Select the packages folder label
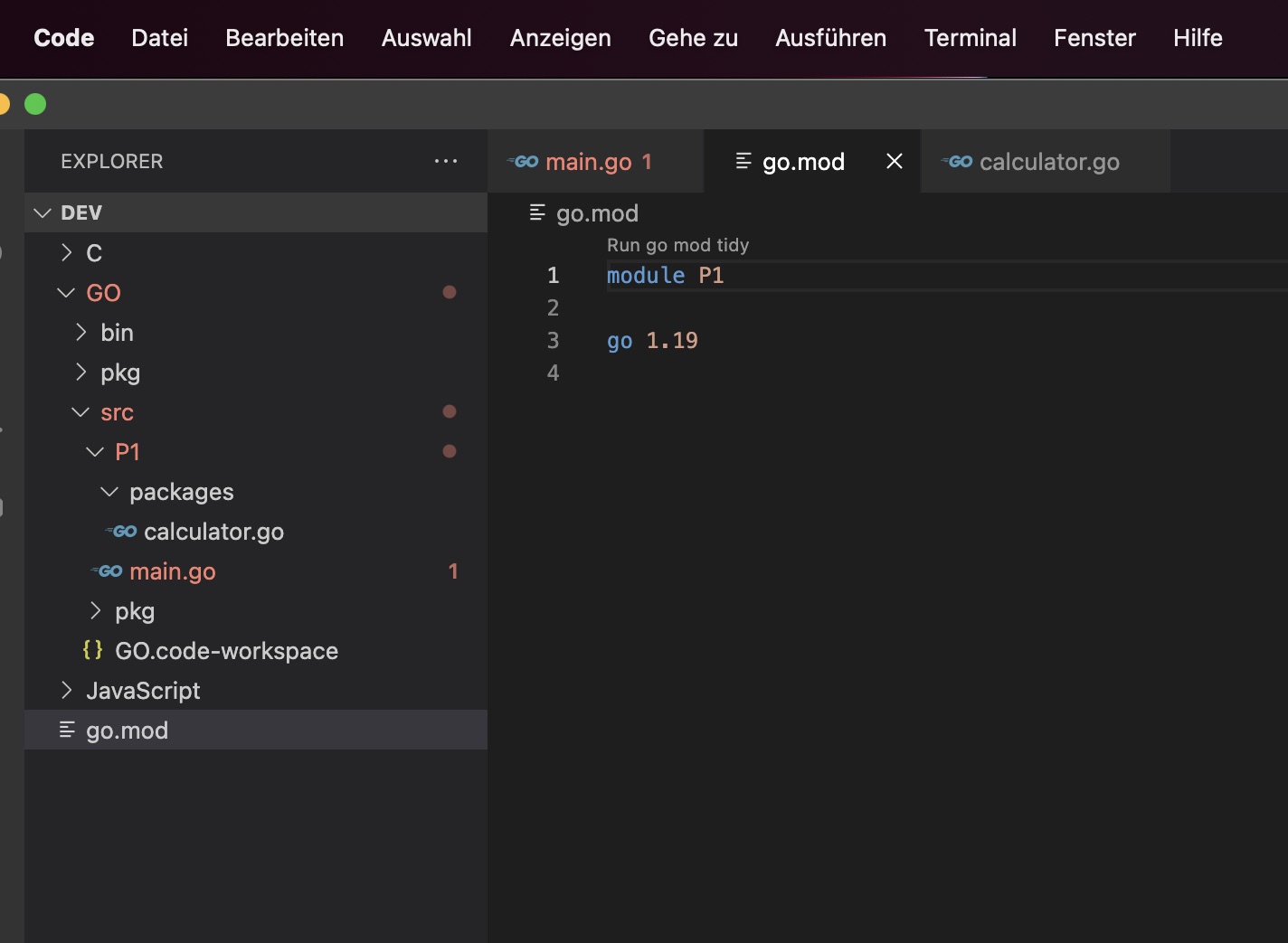Screen dimensions: 1288x943 pyautogui.click(x=182, y=492)
